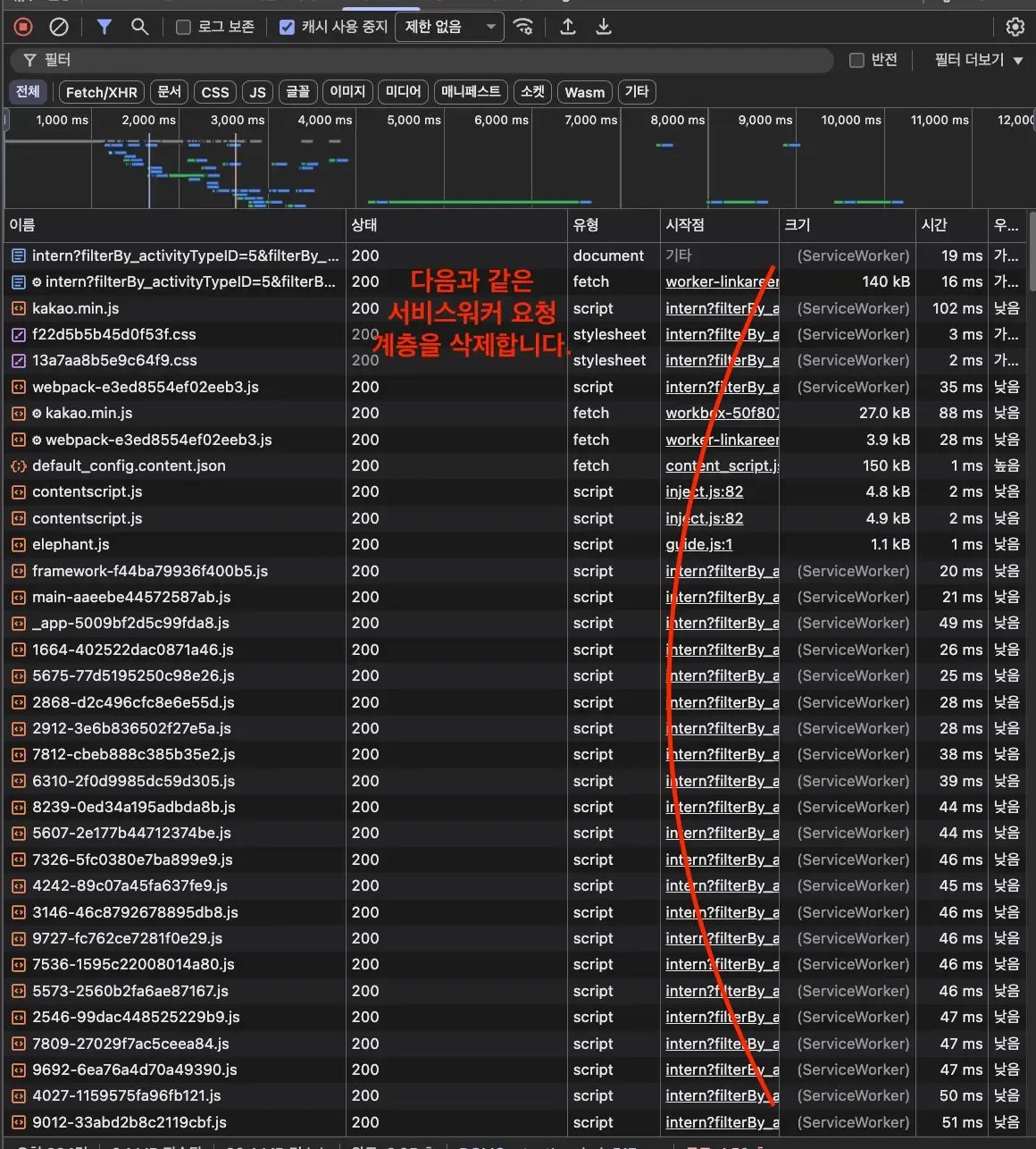Enable the 로그 보존 checkbox

[x=184, y=27]
